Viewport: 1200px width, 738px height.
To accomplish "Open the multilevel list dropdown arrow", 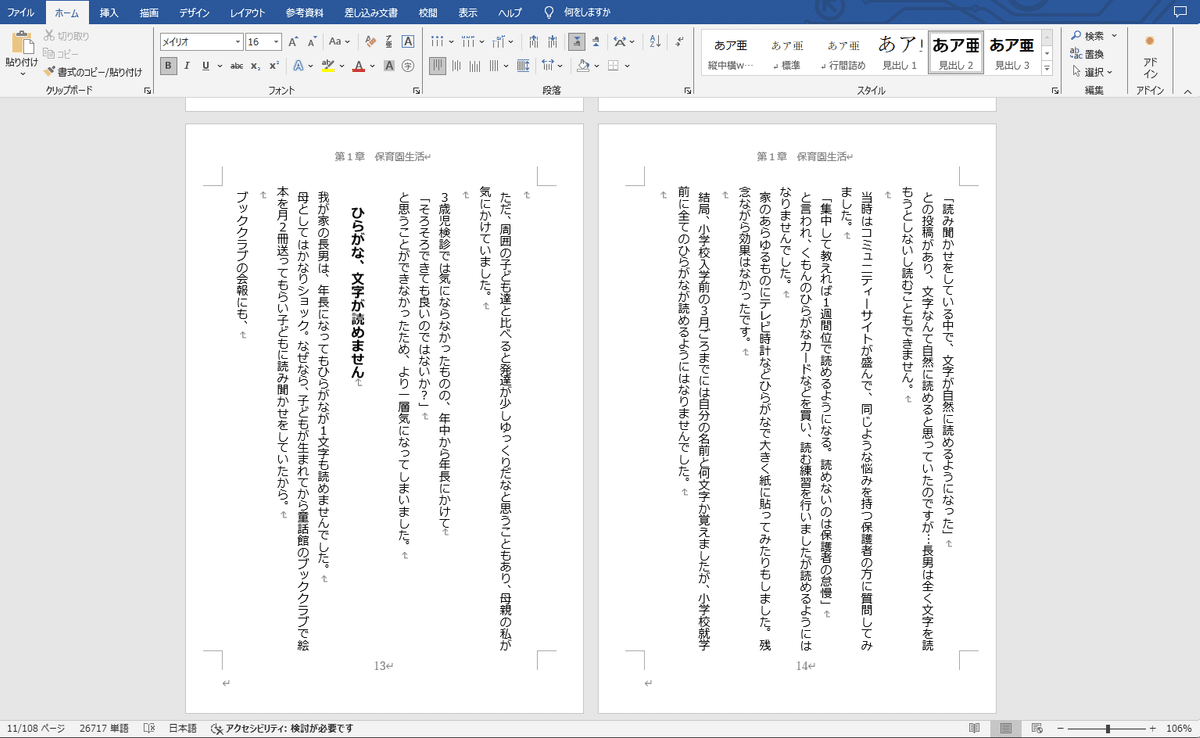I will [511, 42].
